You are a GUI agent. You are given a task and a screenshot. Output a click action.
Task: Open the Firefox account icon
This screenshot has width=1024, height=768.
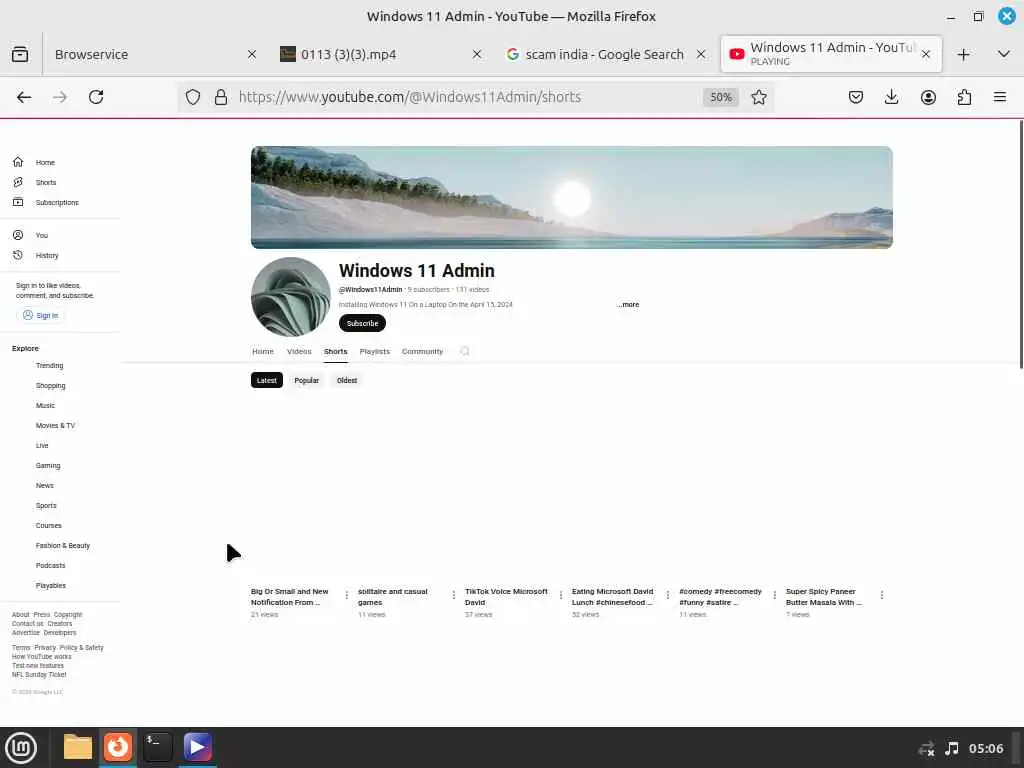click(x=928, y=97)
